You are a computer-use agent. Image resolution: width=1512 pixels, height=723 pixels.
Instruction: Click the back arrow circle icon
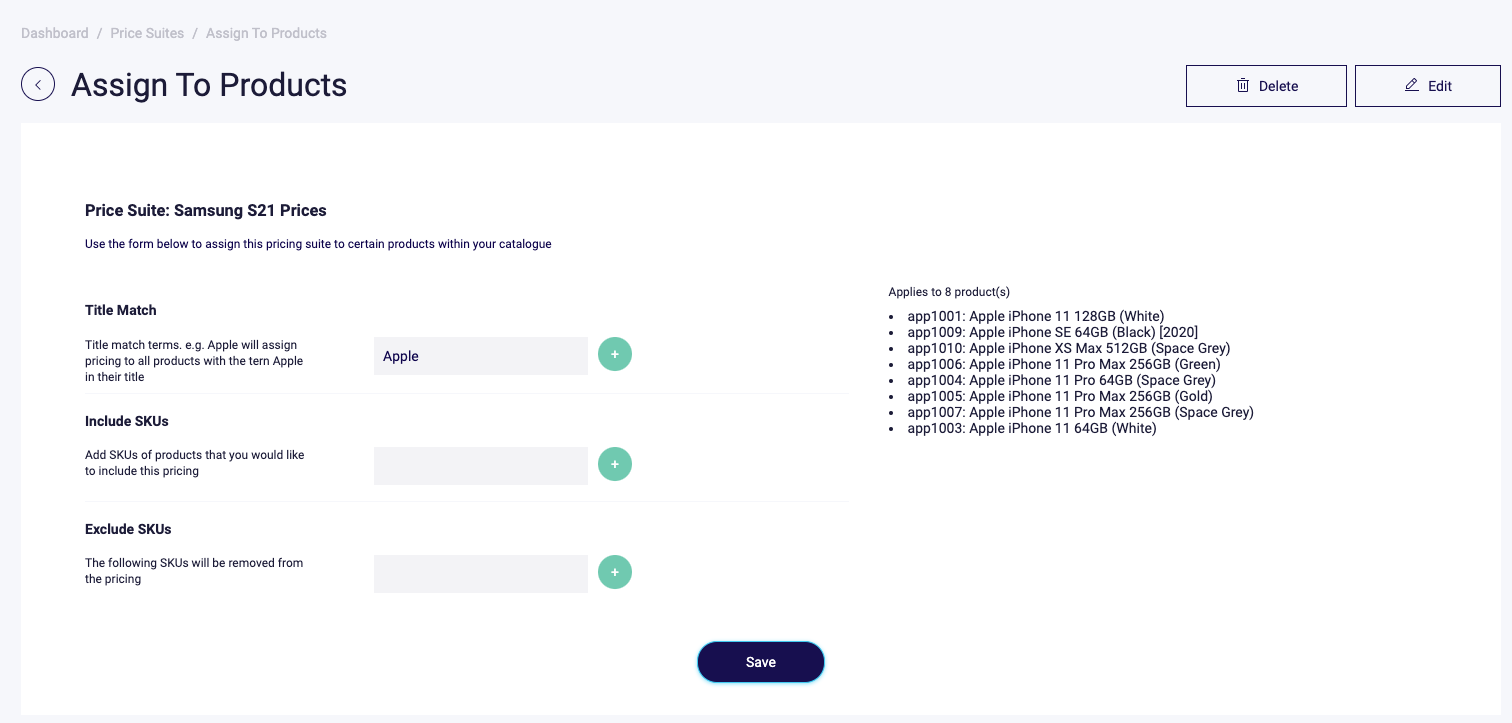pyautogui.click(x=38, y=85)
